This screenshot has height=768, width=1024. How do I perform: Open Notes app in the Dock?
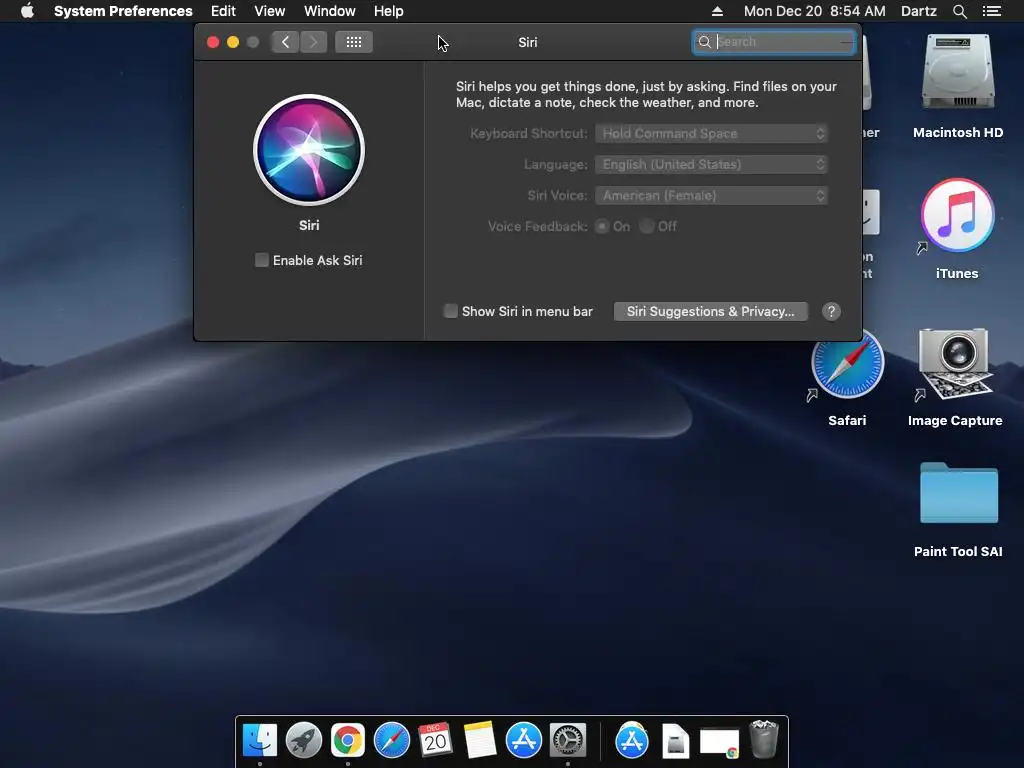[x=479, y=741]
